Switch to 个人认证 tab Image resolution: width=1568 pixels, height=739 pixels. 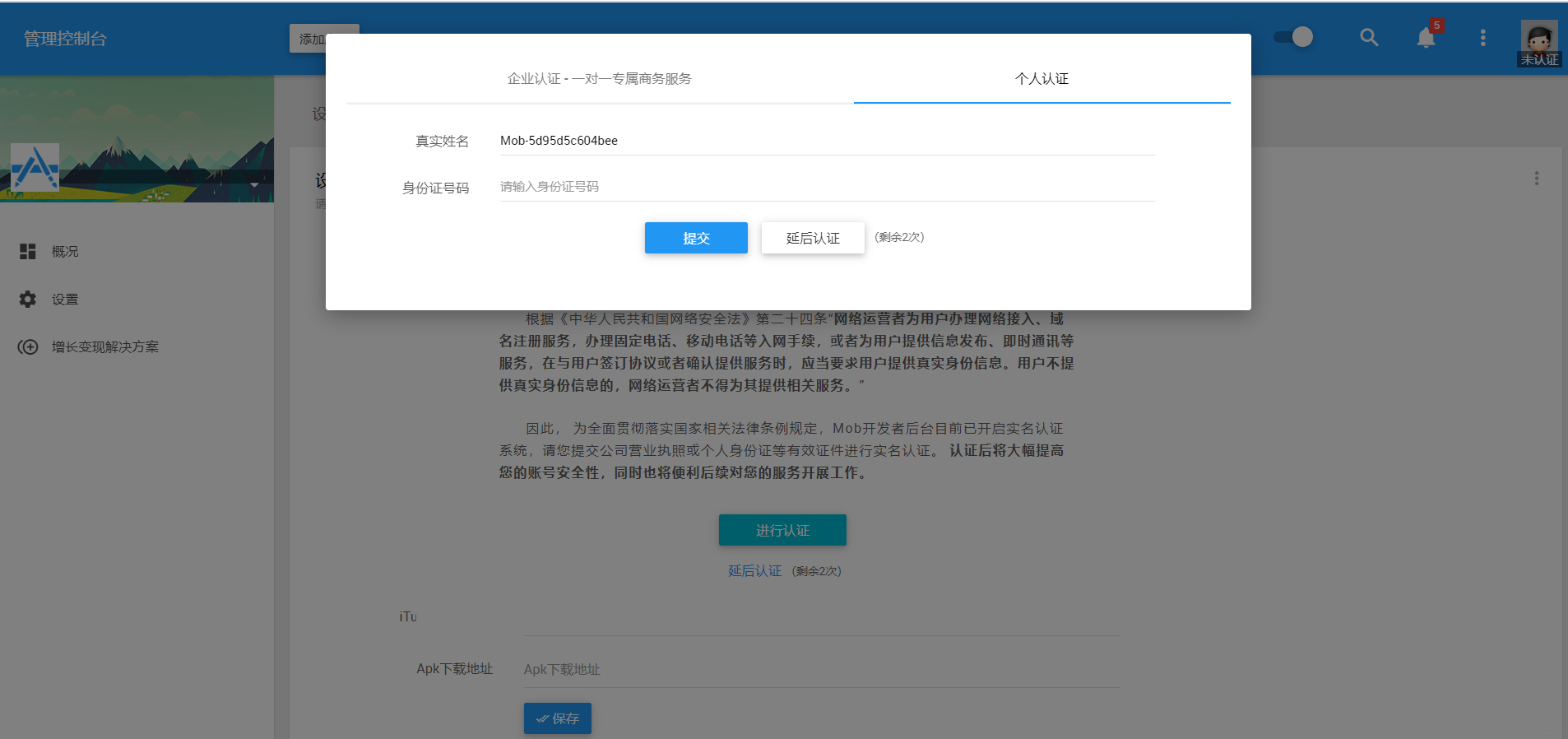click(1041, 79)
